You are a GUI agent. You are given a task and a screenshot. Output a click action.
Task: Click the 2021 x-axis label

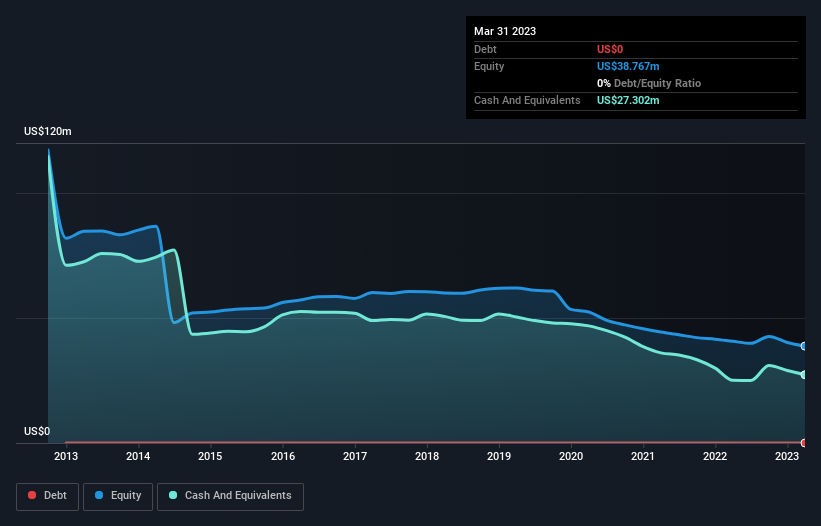[x=642, y=456]
